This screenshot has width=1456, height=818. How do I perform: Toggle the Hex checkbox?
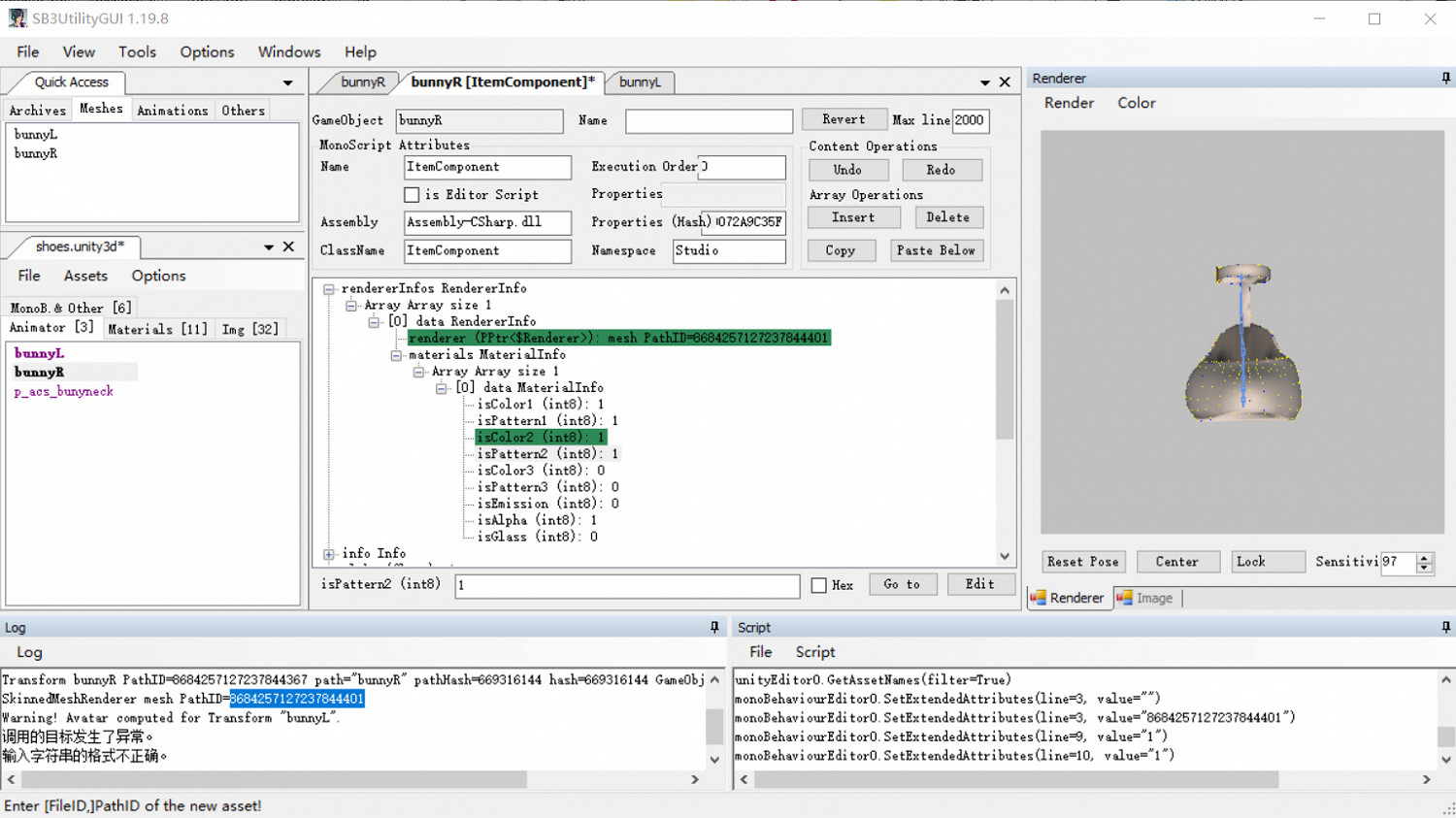tap(818, 585)
